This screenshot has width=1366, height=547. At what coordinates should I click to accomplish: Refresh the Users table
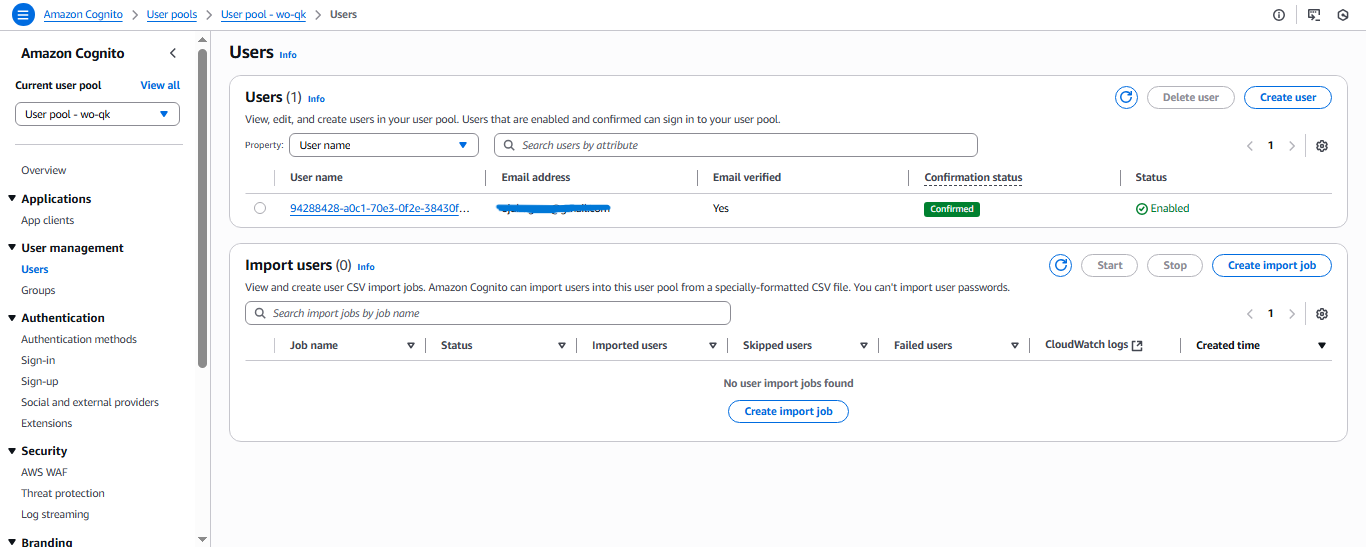tap(1126, 97)
